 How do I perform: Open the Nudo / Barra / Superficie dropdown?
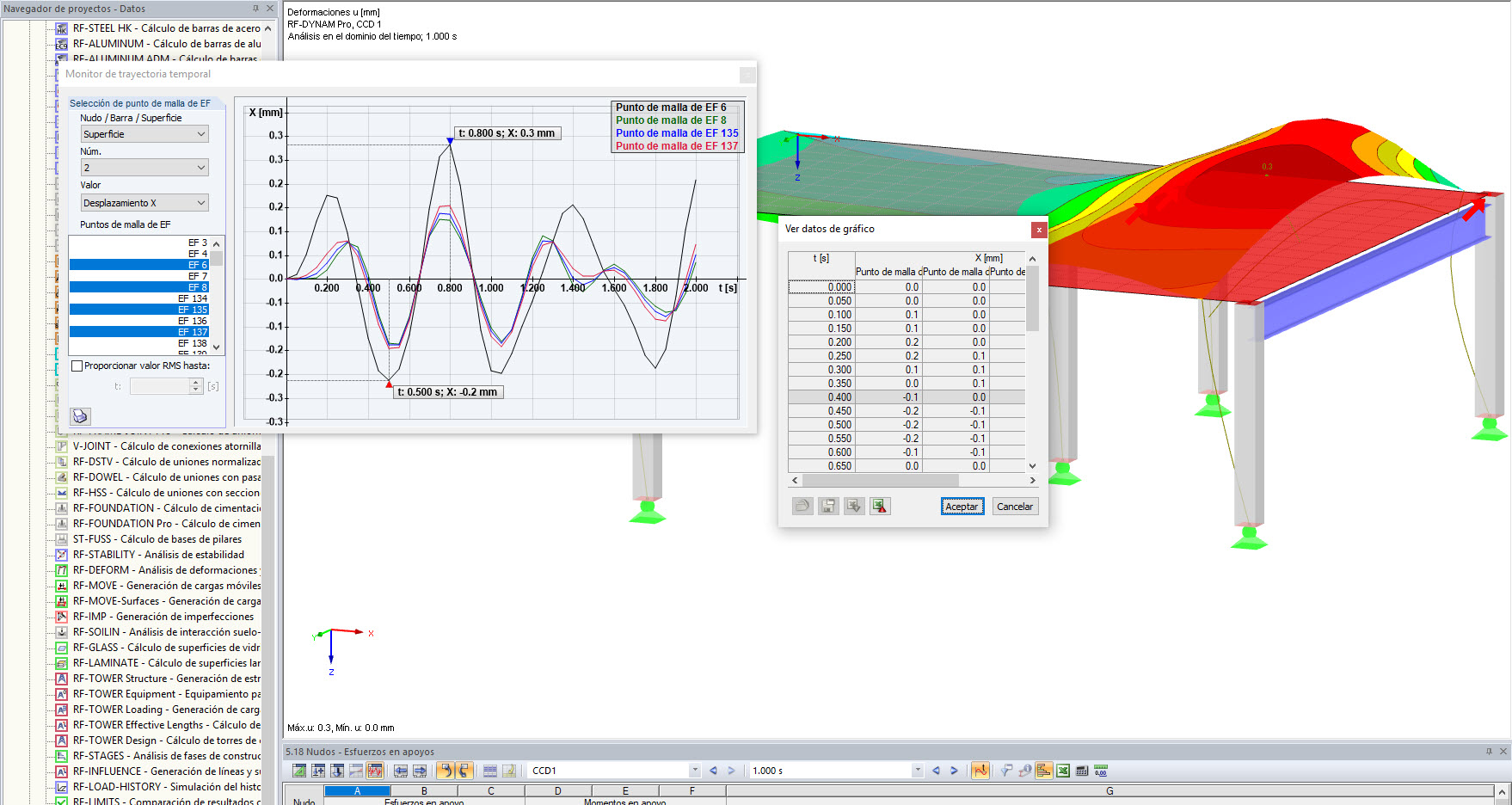pyautogui.click(x=144, y=134)
